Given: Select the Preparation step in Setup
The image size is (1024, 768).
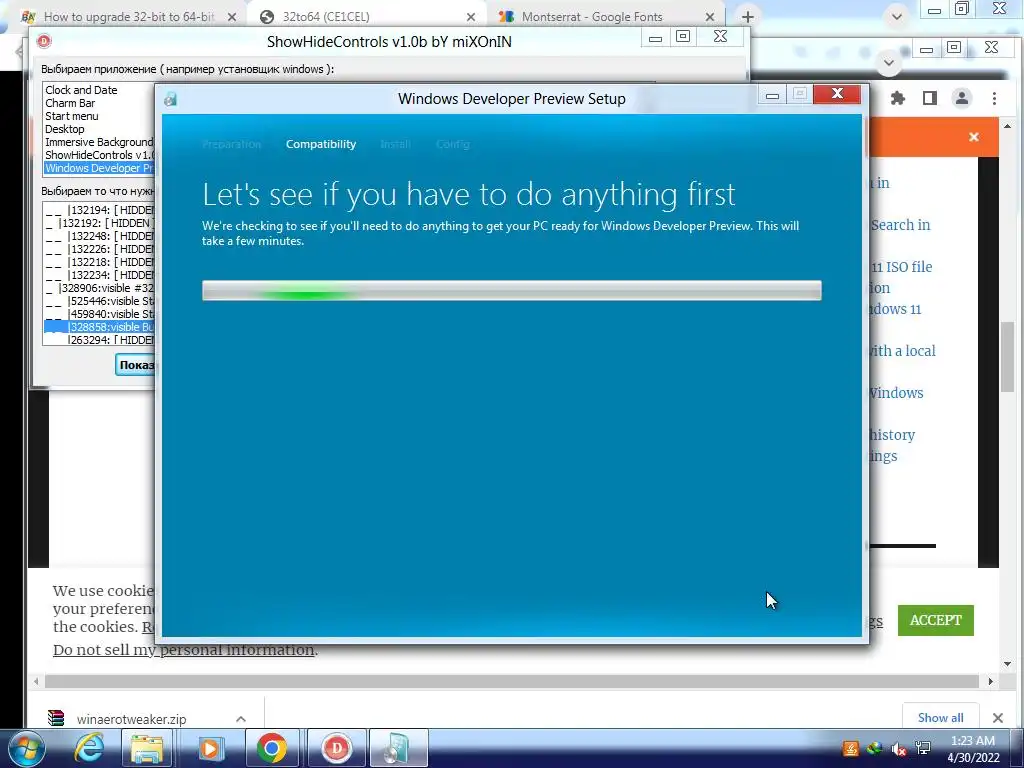Looking at the screenshot, I should click(x=231, y=144).
